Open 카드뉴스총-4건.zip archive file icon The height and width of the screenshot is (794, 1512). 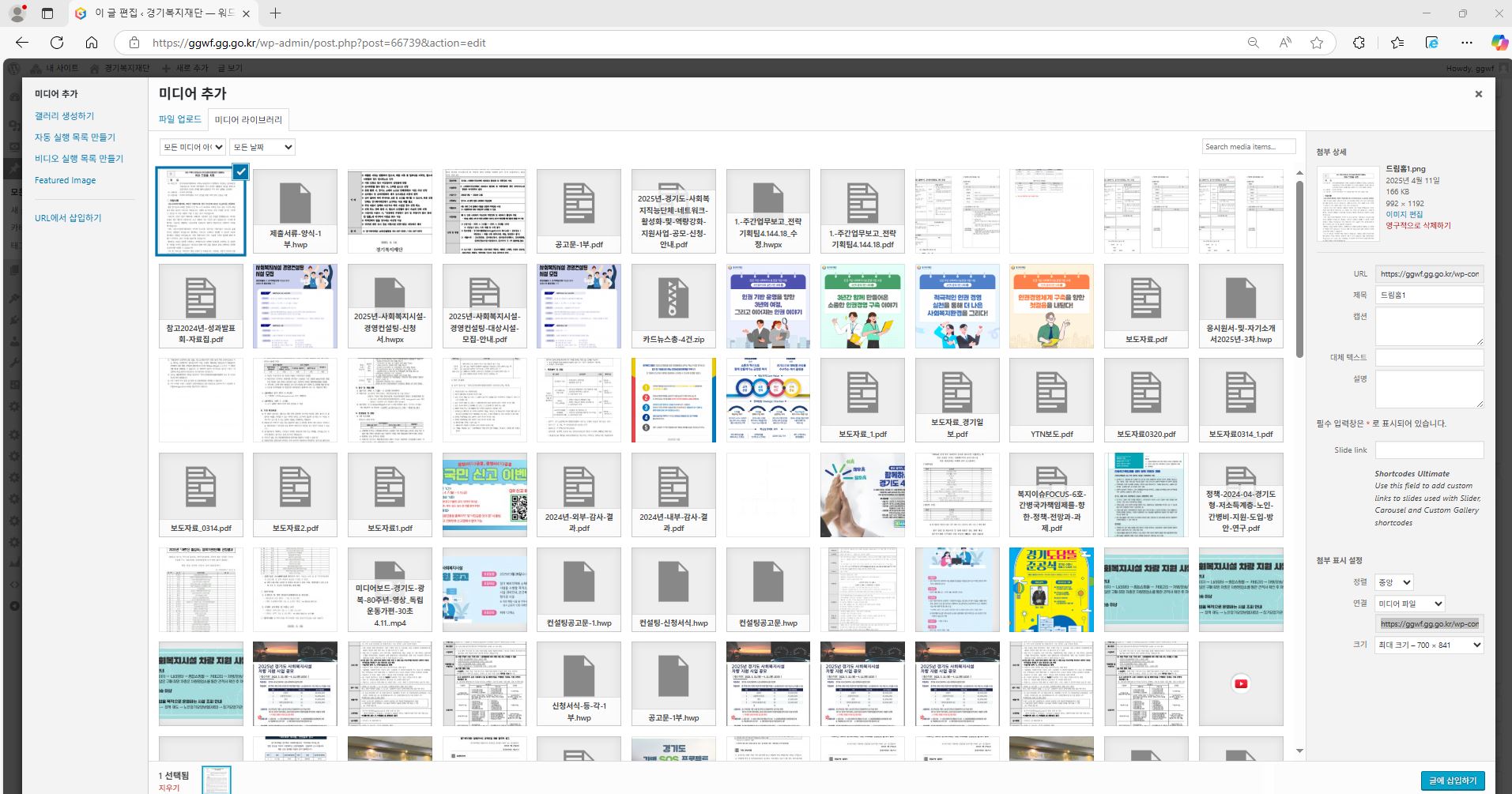pyautogui.click(x=673, y=306)
